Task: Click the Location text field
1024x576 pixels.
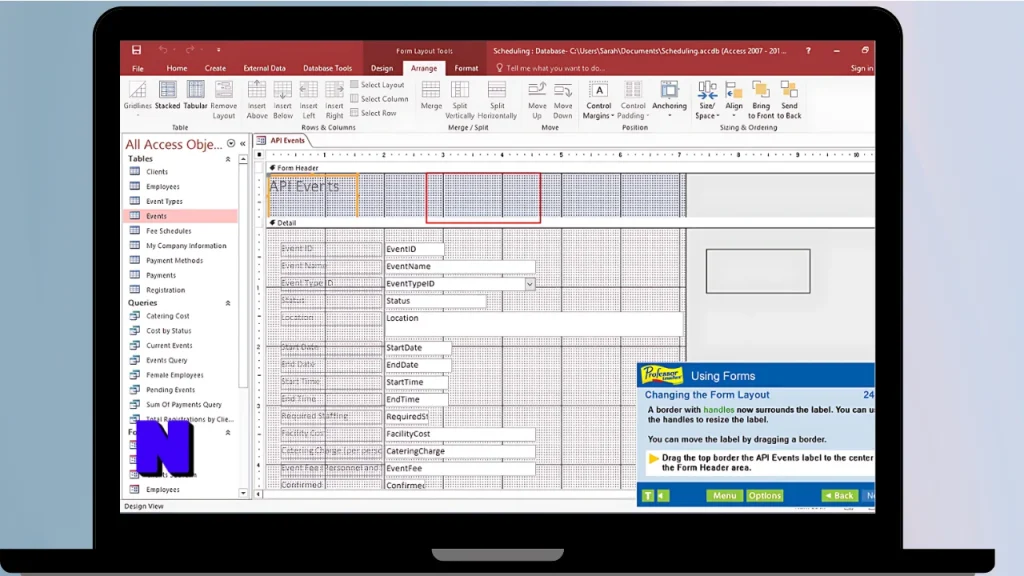Action: pyautogui.click(x=533, y=325)
